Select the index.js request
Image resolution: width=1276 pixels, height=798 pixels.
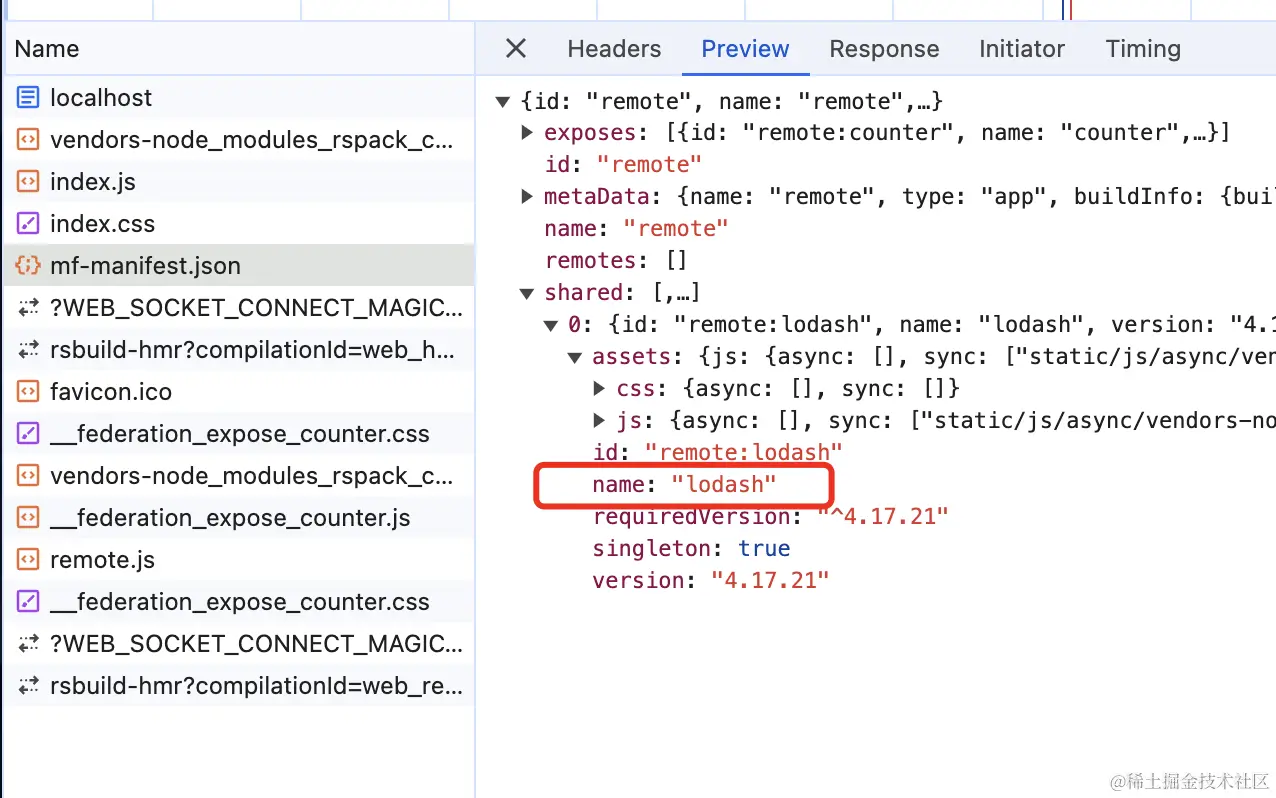tap(238, 182)
